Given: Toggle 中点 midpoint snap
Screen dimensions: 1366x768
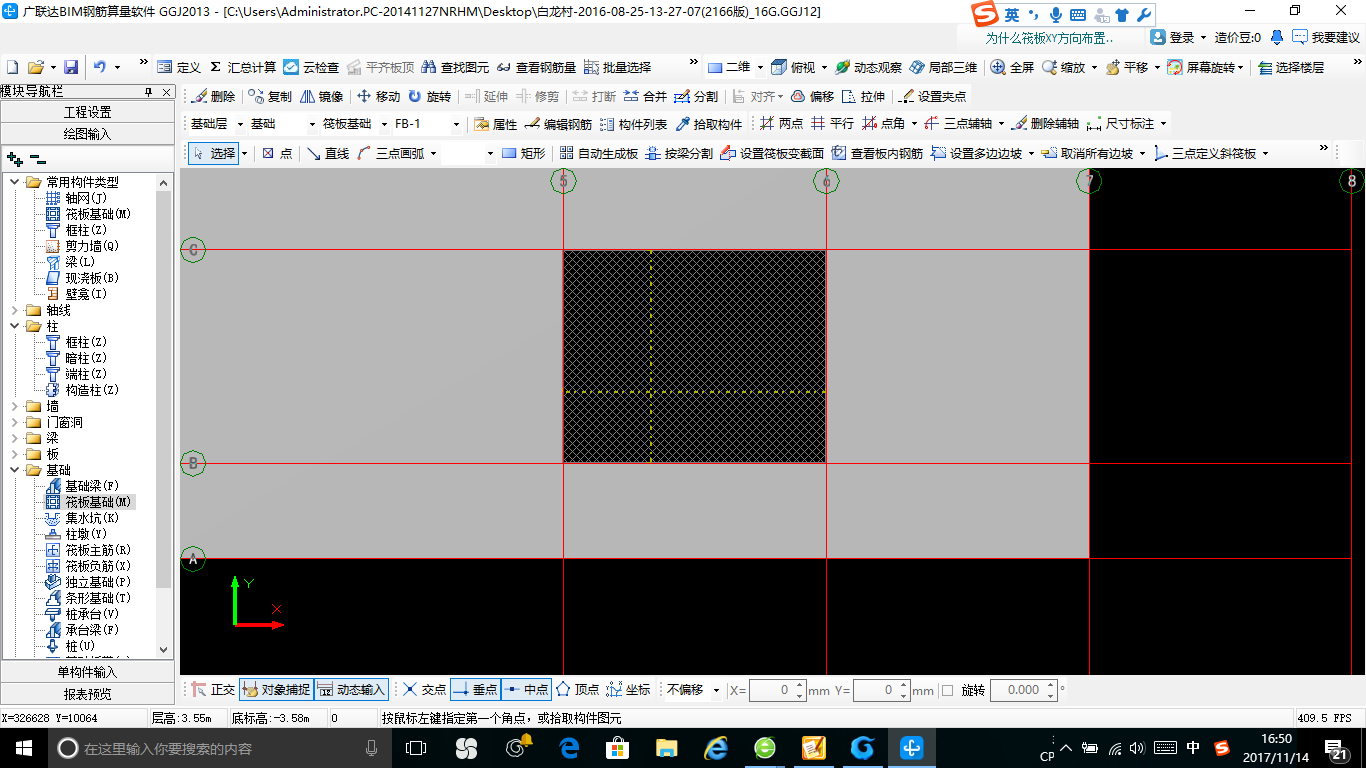Looking at the screenshot, I should click(x=526, y=690).
